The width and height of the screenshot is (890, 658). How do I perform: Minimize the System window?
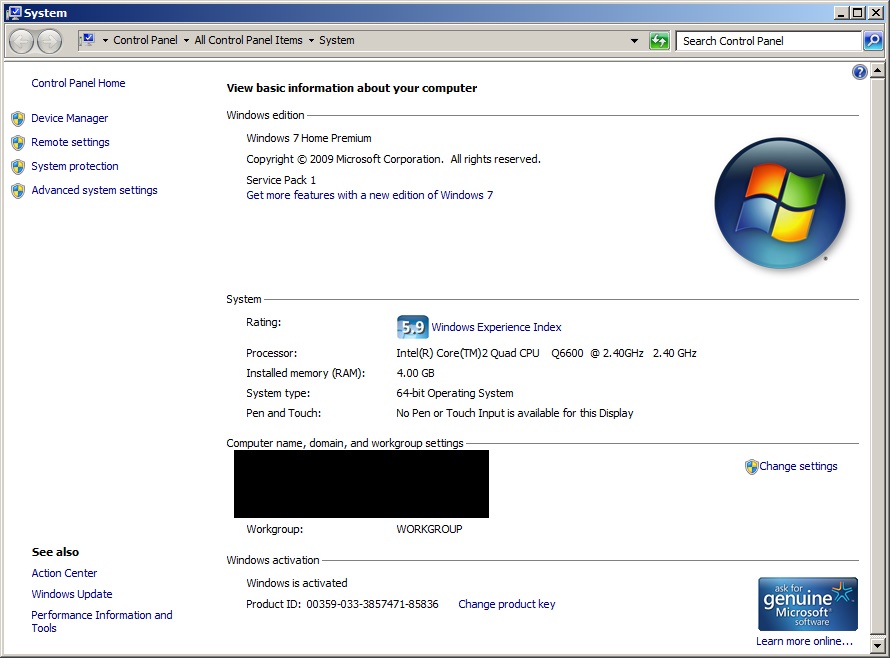842,12
